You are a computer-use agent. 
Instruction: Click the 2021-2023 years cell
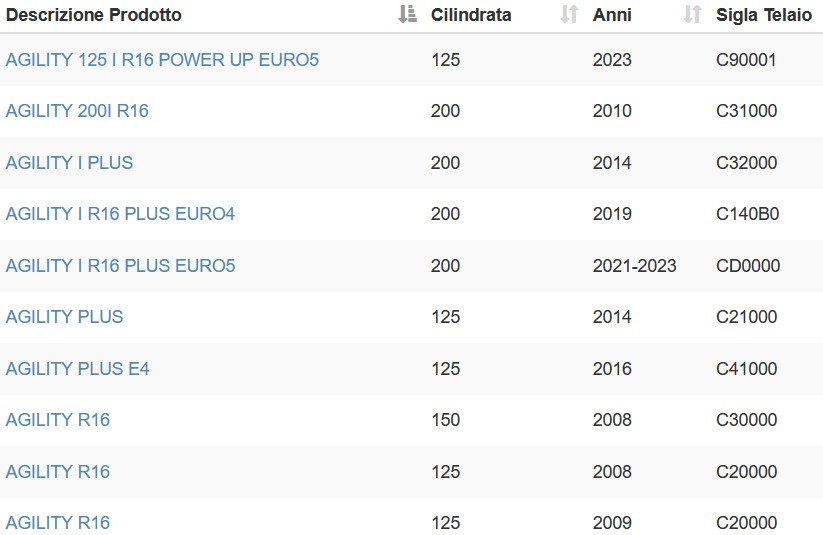coord(635,266)
